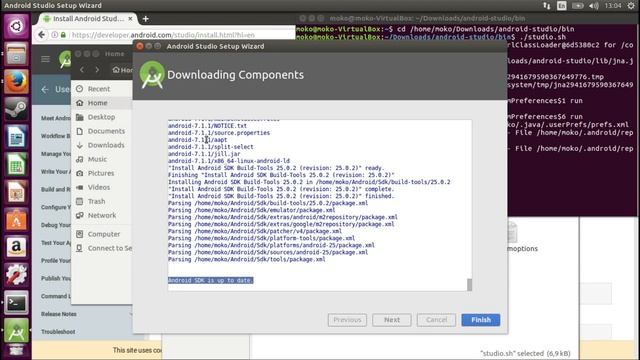Open Ubuntu Dash search icon in launcher
The height and width of the screenshot is (360, 640).
[16, 27]
